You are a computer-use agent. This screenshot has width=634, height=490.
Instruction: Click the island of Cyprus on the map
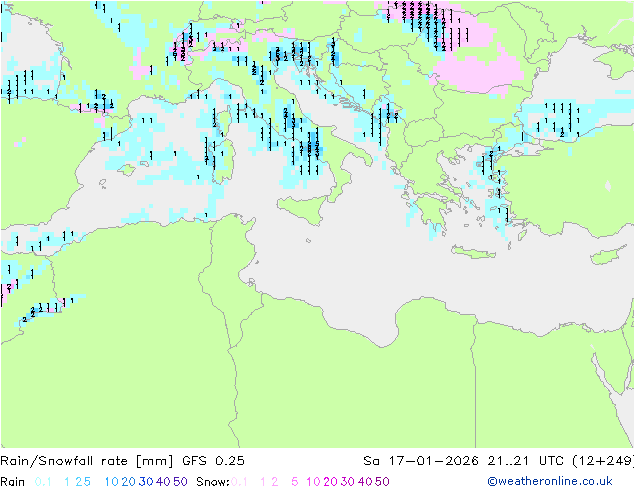609,255
